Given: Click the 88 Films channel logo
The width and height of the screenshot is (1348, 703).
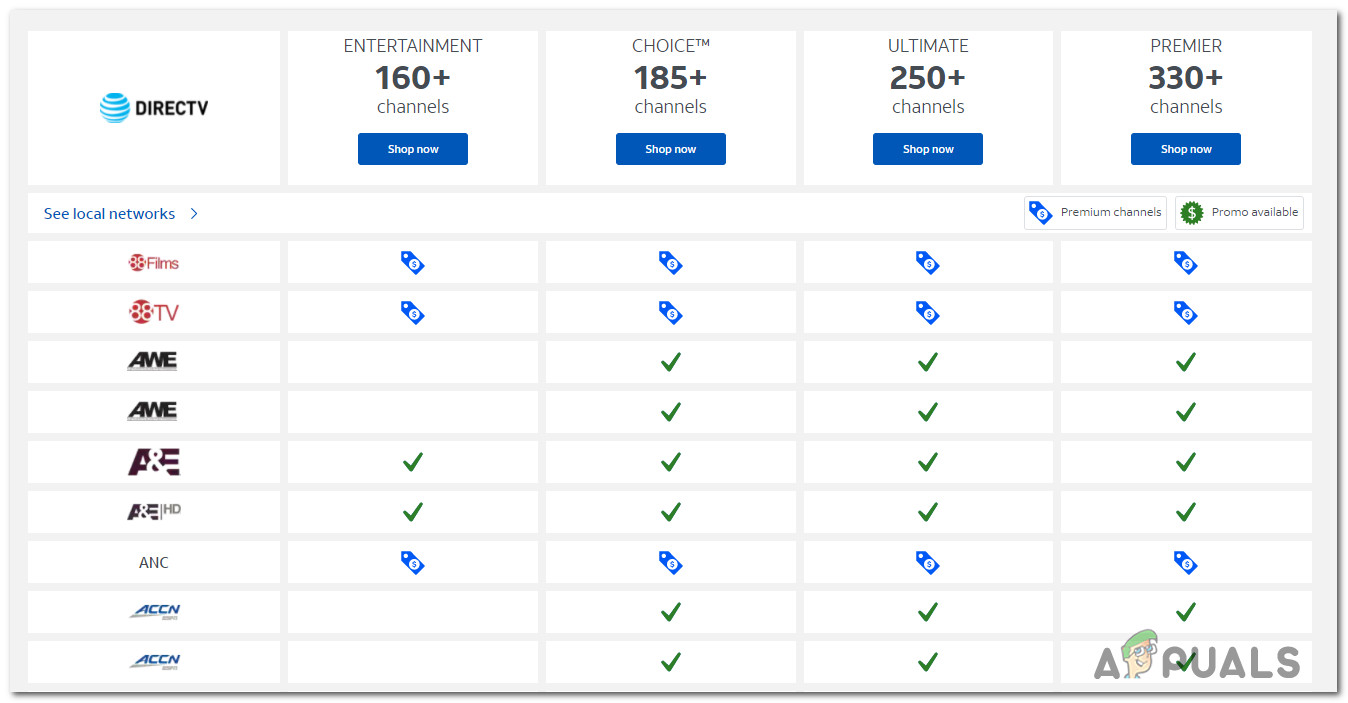Looking at the screenshot, I should tap(154, 263).
